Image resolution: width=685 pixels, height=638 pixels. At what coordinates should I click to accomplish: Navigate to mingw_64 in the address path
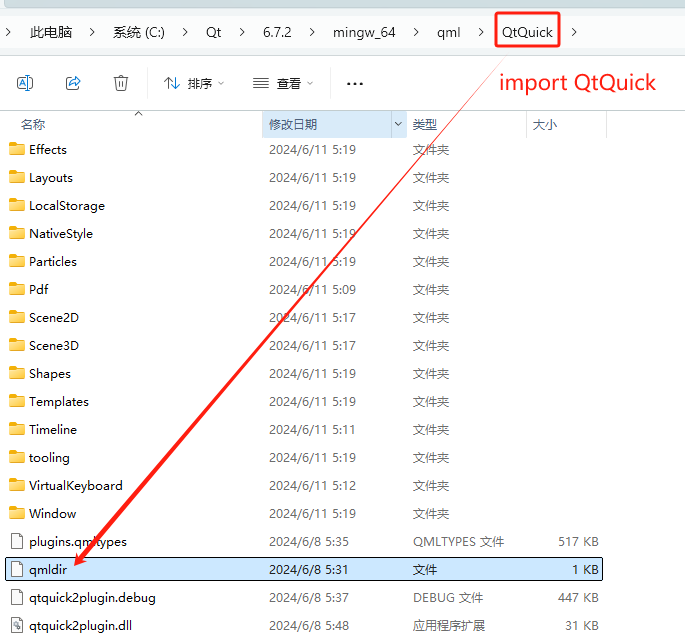tap(364, 32)
